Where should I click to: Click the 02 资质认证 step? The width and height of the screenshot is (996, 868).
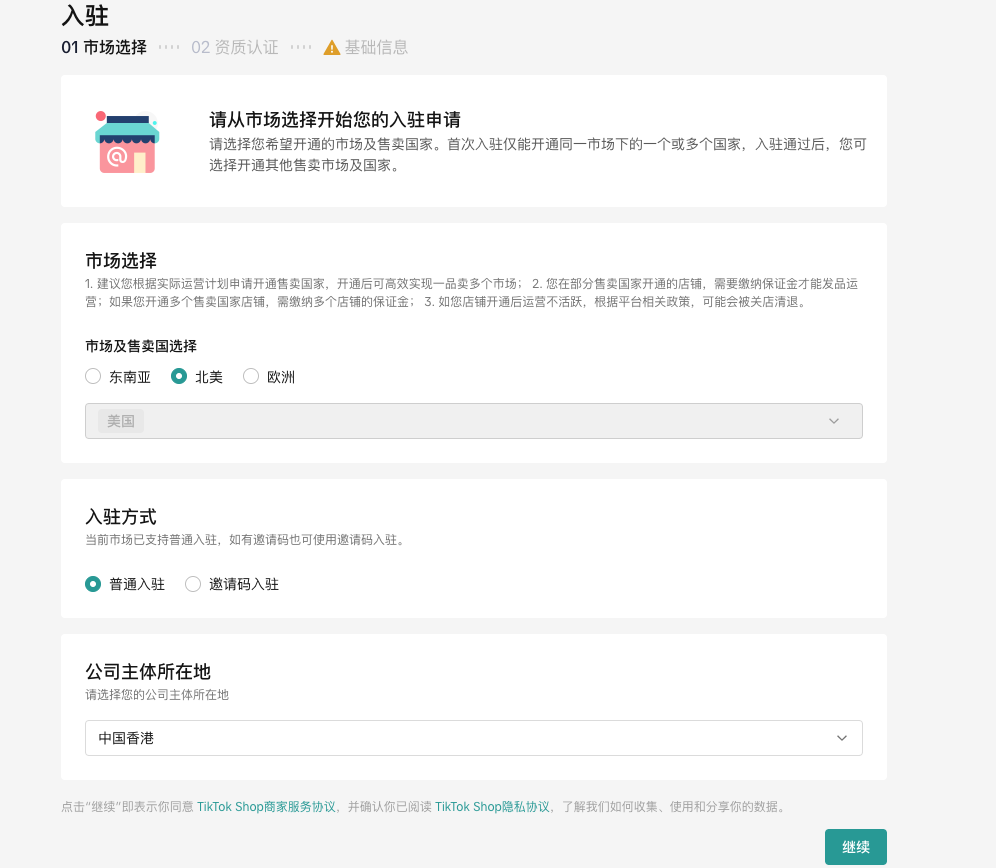(236, 47)
